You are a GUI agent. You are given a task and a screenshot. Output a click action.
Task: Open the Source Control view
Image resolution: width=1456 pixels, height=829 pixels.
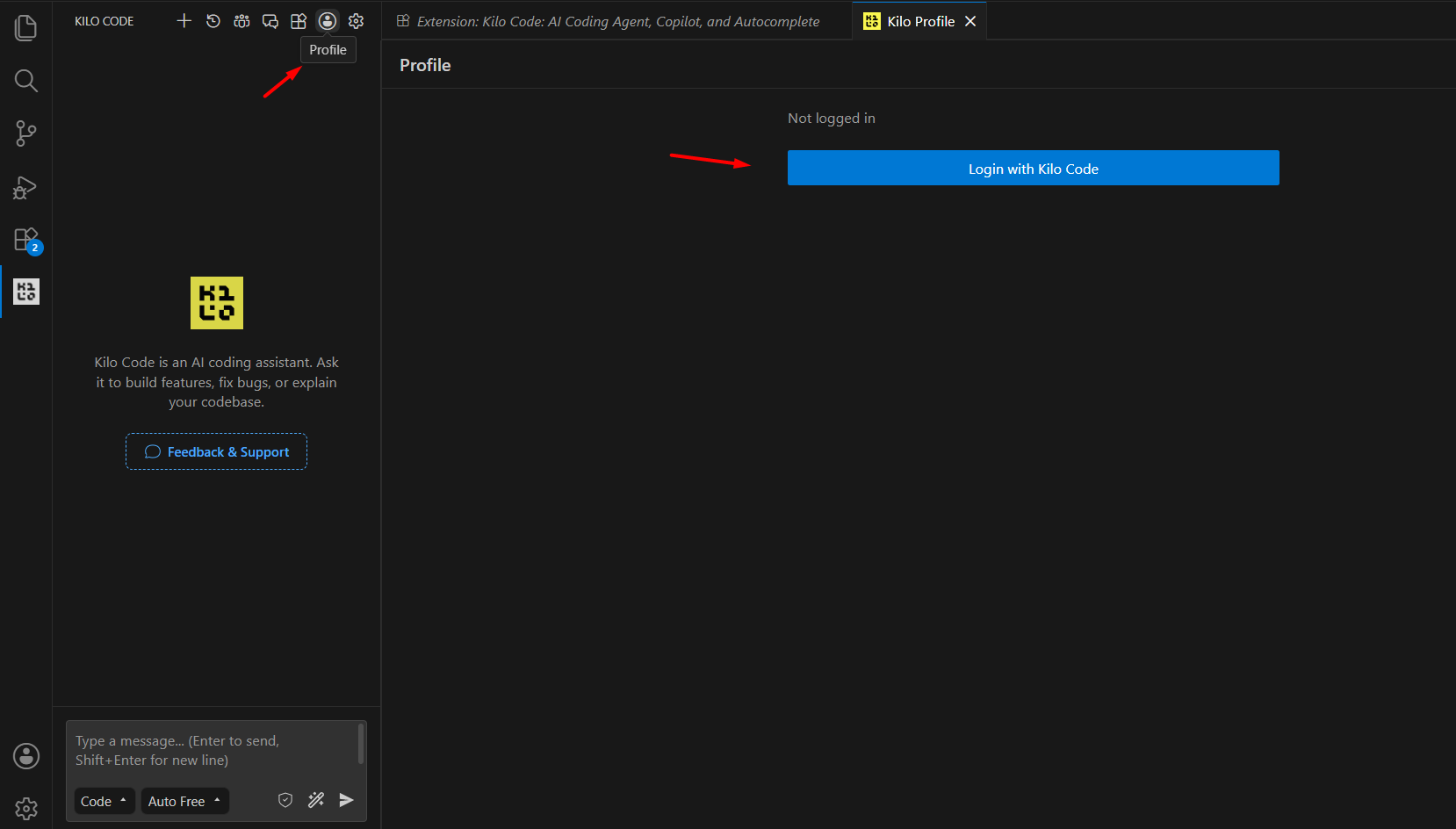pyautogui.click(x=26, y=133)
